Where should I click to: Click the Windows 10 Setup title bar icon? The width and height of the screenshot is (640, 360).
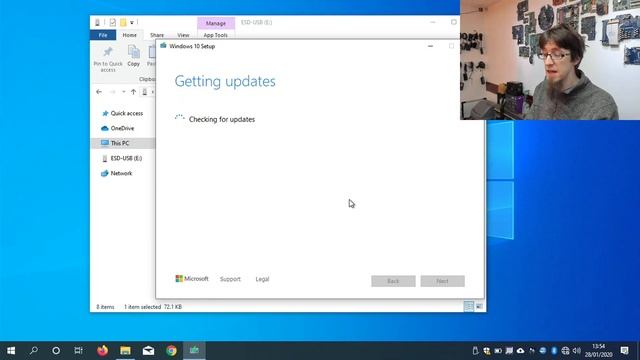point(163,46)
